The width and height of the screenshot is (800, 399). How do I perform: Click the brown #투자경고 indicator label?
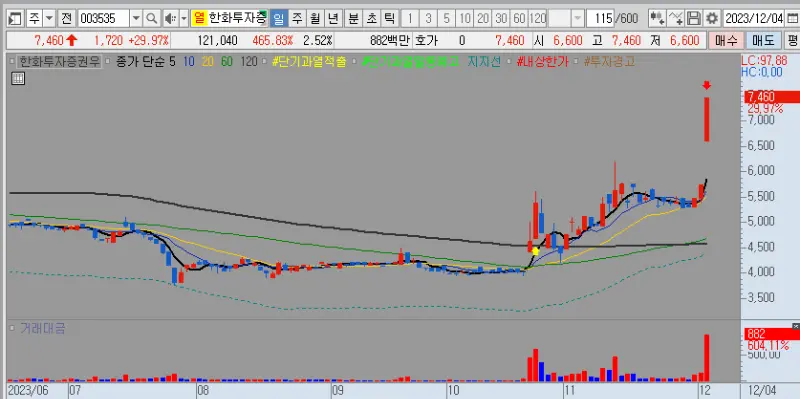coord(609,62)
